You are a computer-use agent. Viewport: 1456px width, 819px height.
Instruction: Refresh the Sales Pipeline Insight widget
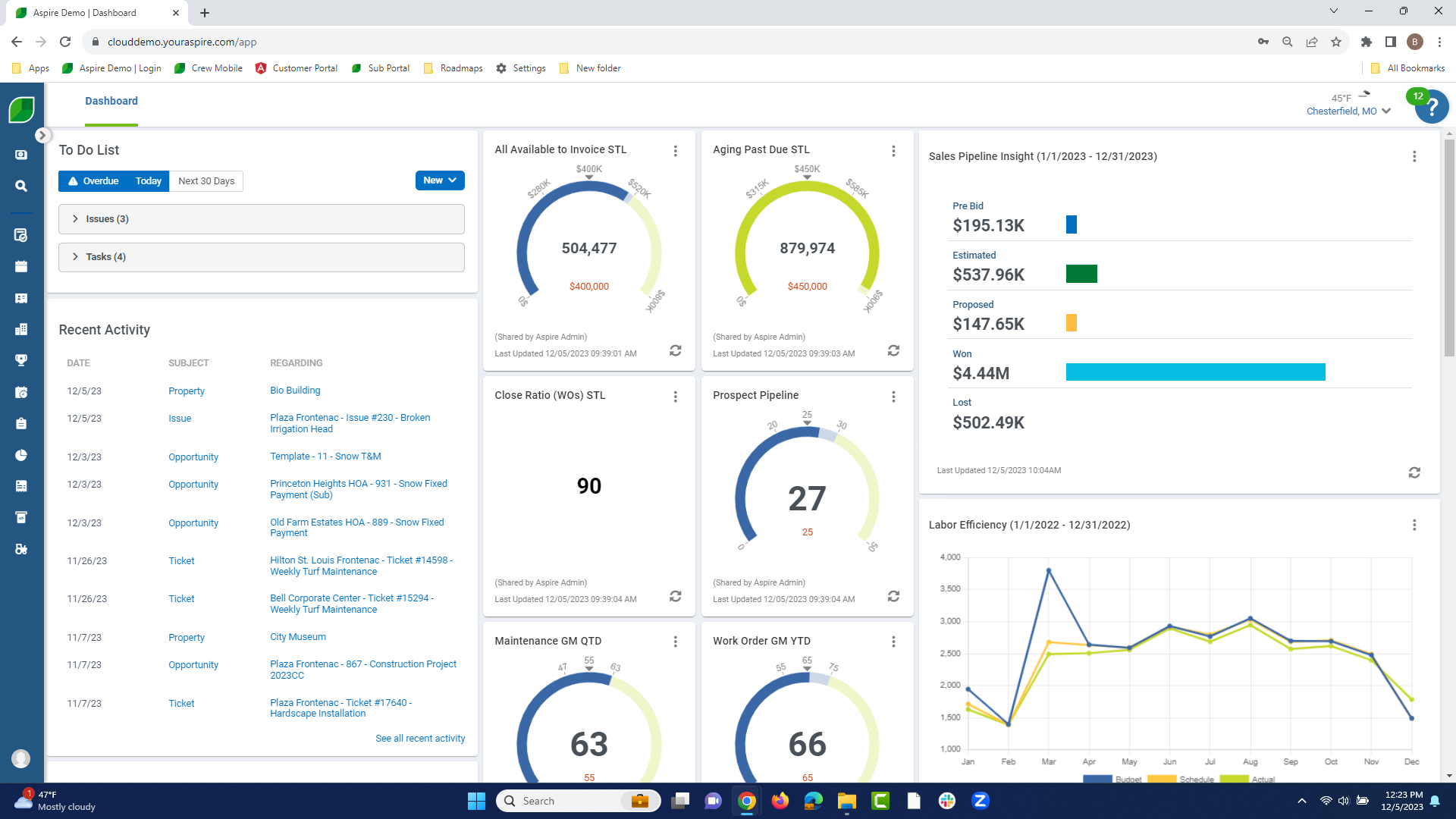click(1414, 472)
